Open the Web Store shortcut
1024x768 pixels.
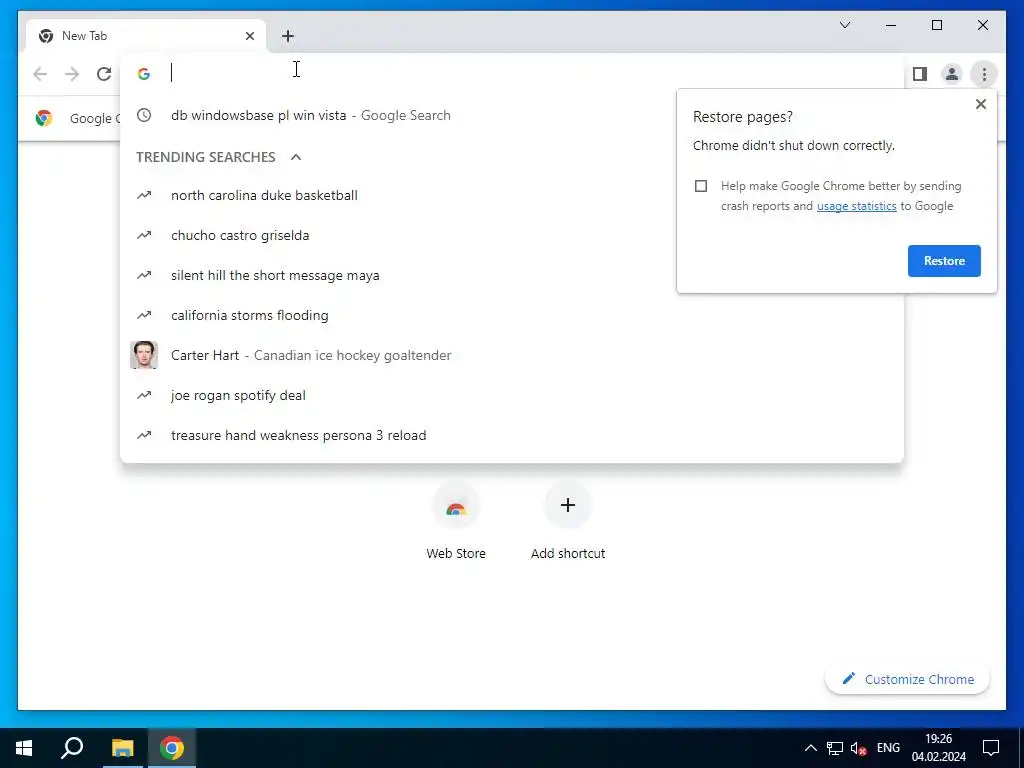tap(456, 522)
